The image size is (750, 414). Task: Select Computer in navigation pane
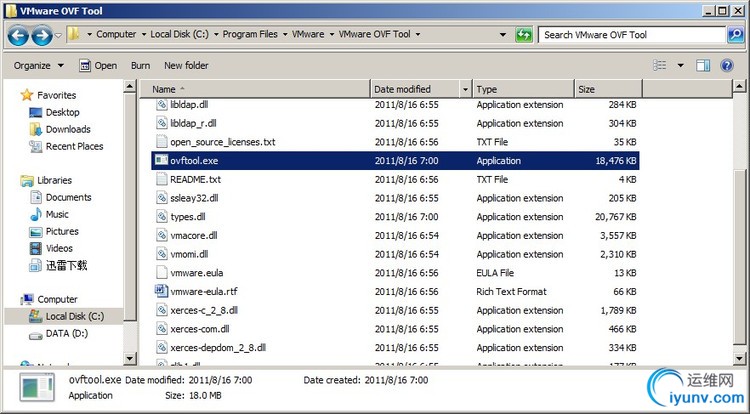[x=49, y=299]
